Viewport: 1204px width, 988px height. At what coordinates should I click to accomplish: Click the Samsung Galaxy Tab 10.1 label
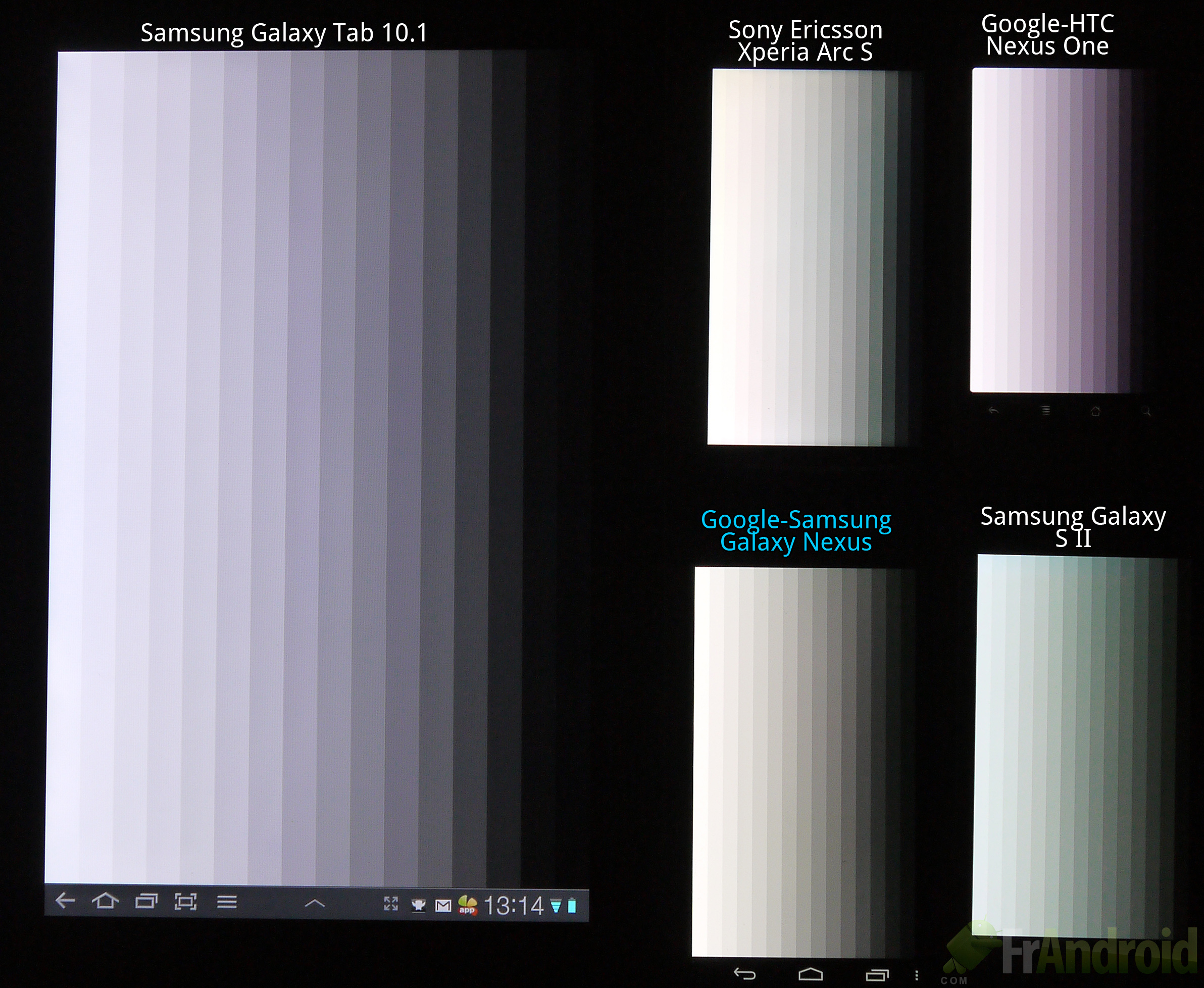click(284, 32)
